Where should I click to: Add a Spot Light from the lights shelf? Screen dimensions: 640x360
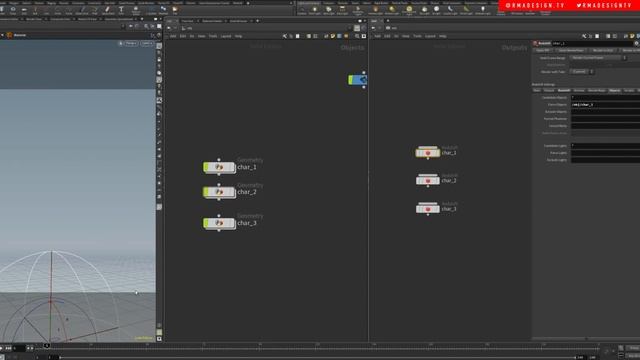click(329, 10)
